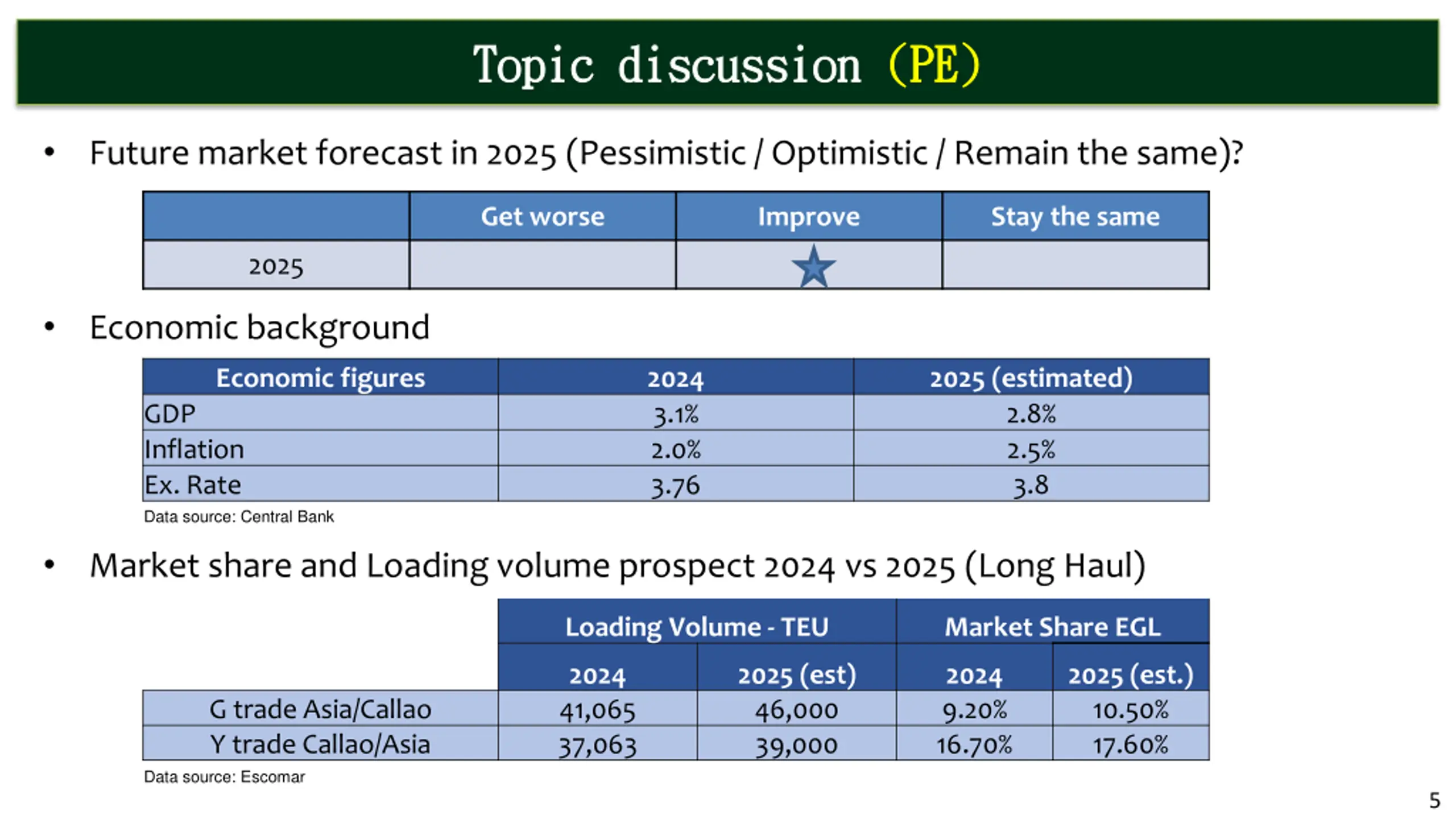Image resolution: width=1456 pixels, height=819 pixels.
Task: Select the 17.60% market share cell
Action: [x=1131, y=743]
